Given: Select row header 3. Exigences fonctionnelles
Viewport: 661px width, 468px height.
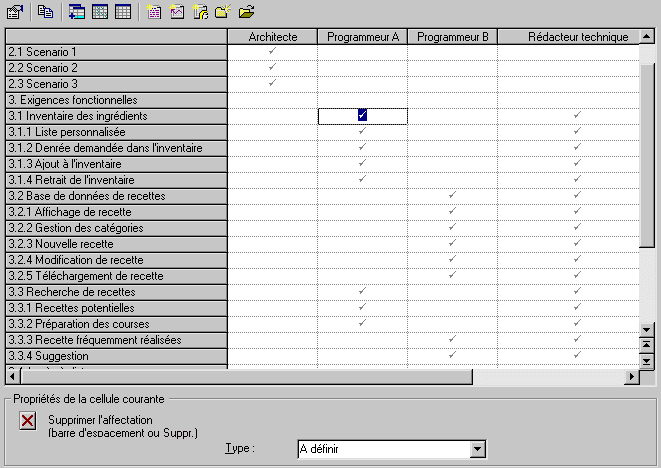Looking at the screenshot, I should [115, 100].
